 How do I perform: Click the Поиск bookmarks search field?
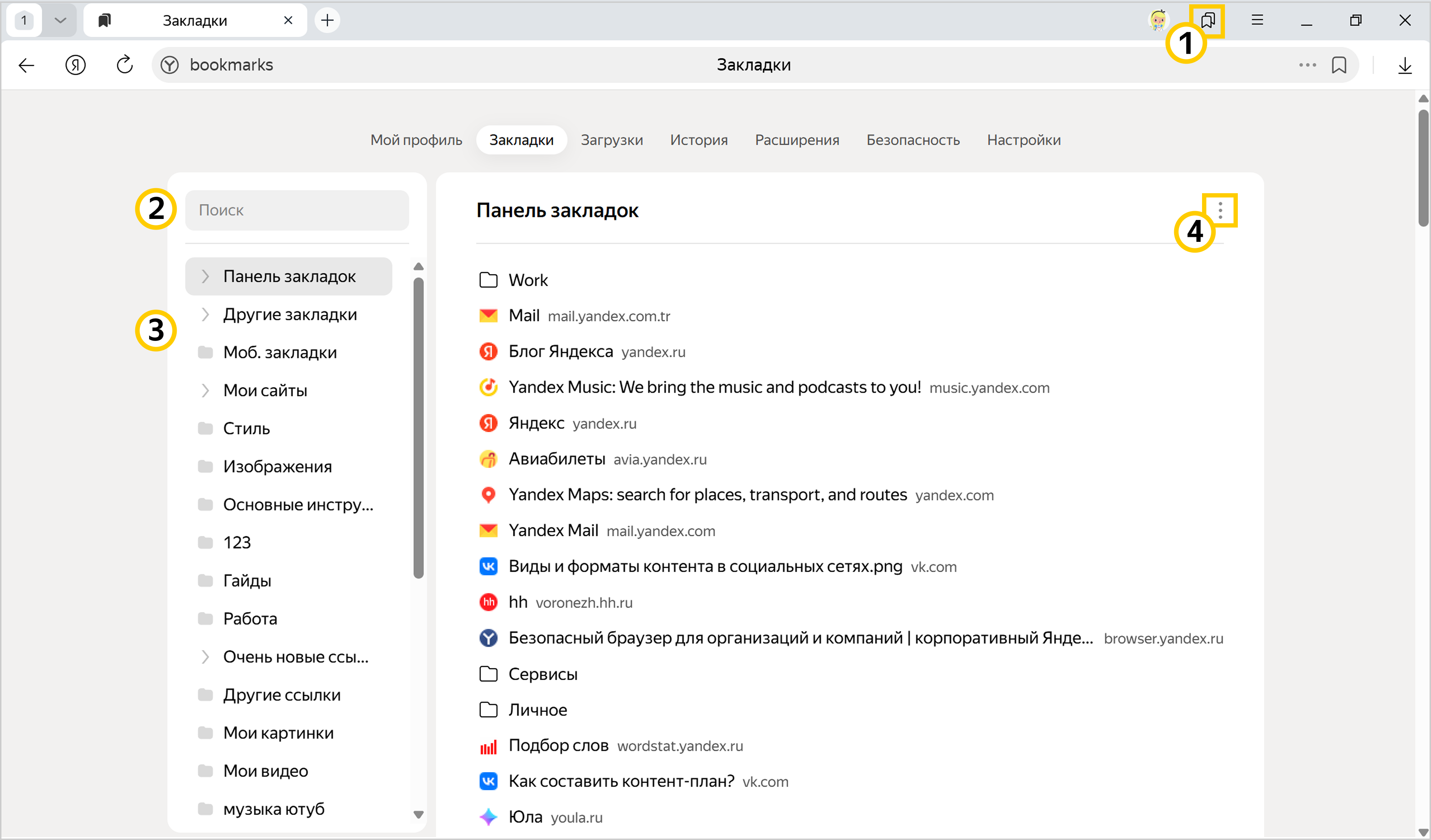tap(297, 210)
